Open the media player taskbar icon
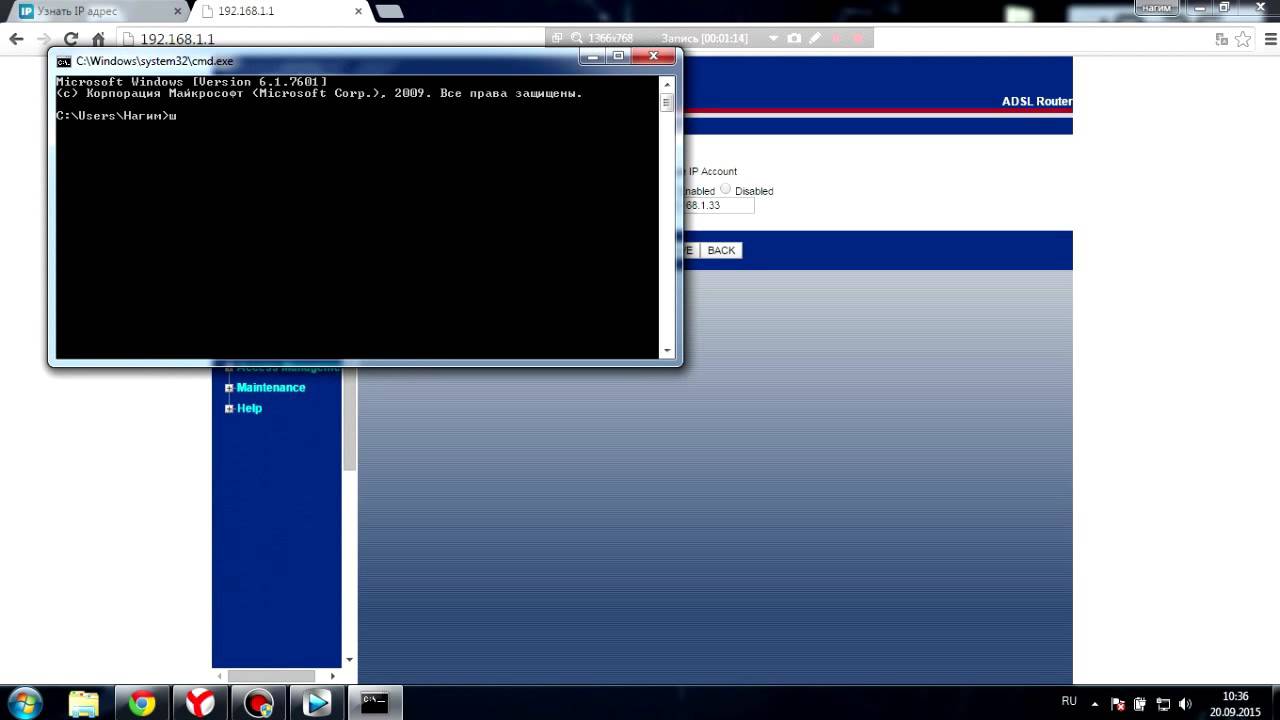Screen dimensions: 1280x720 click(x=316, y=703)
